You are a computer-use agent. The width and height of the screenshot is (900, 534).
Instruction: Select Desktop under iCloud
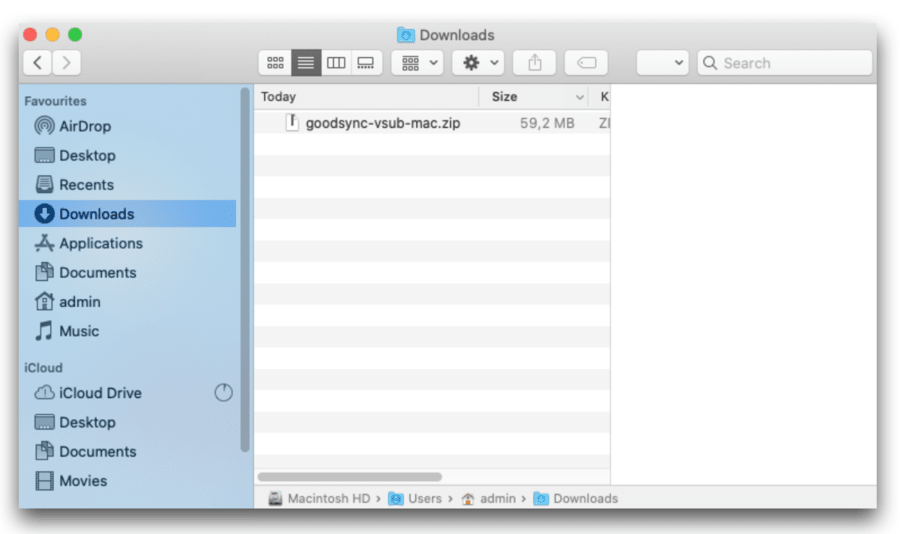pos(127,422)
